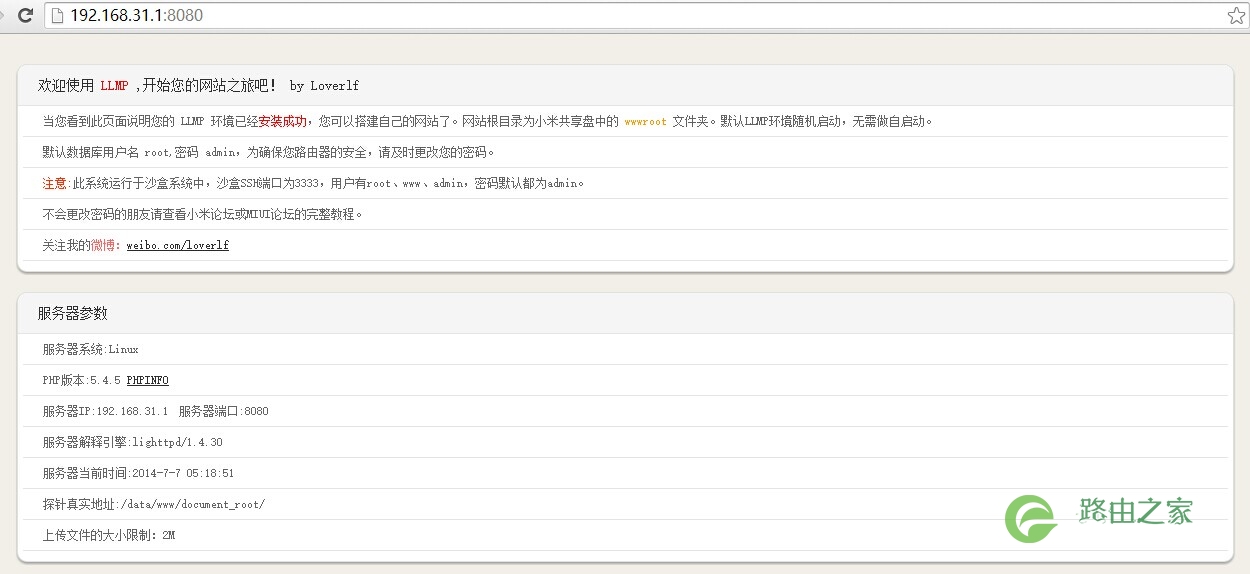Select the yellow 'wwwroot' folder name

pyautogui.click(x=645, y=122)
